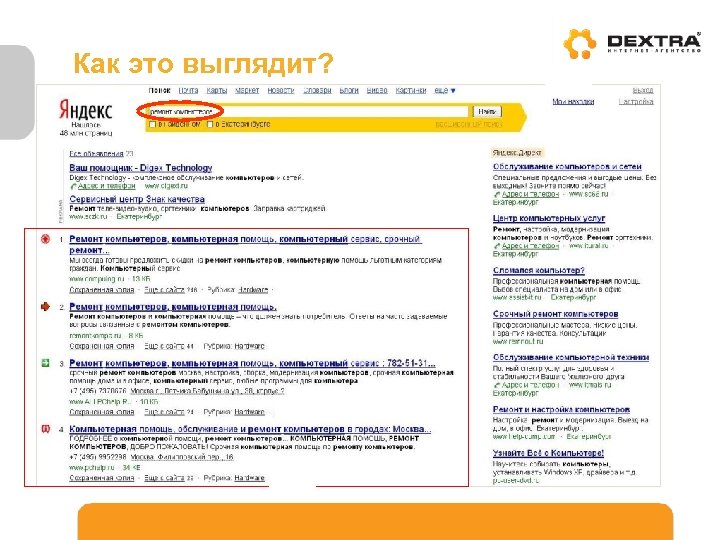Click the green favicon beside result 3
Screen dimensions: 720x540
(45, 363)
